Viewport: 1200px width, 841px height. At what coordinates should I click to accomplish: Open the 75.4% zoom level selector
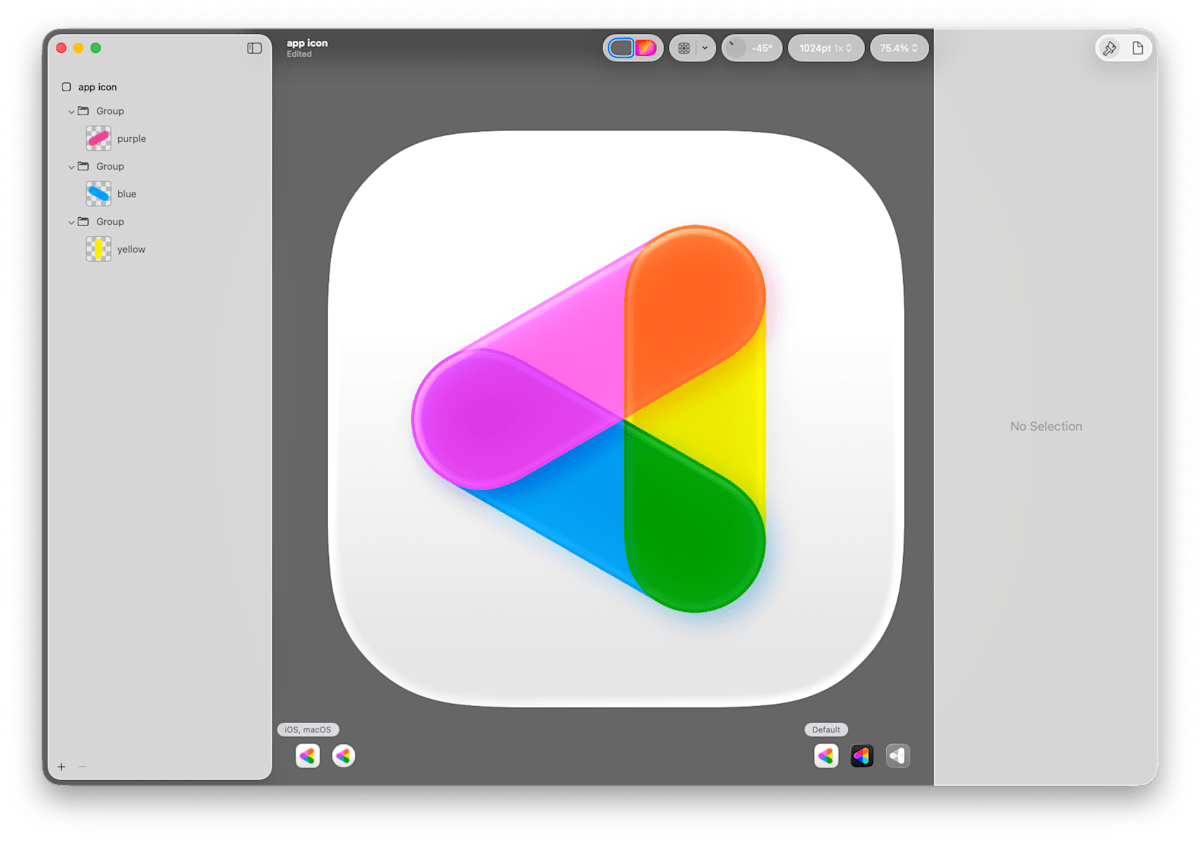point(899,48)
